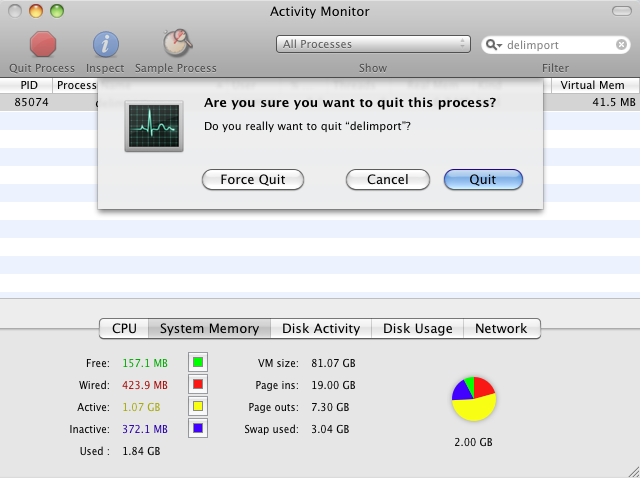The image size is (640, 478).
Task: Click the memory usage pie chart
Action: coord(473,399)
